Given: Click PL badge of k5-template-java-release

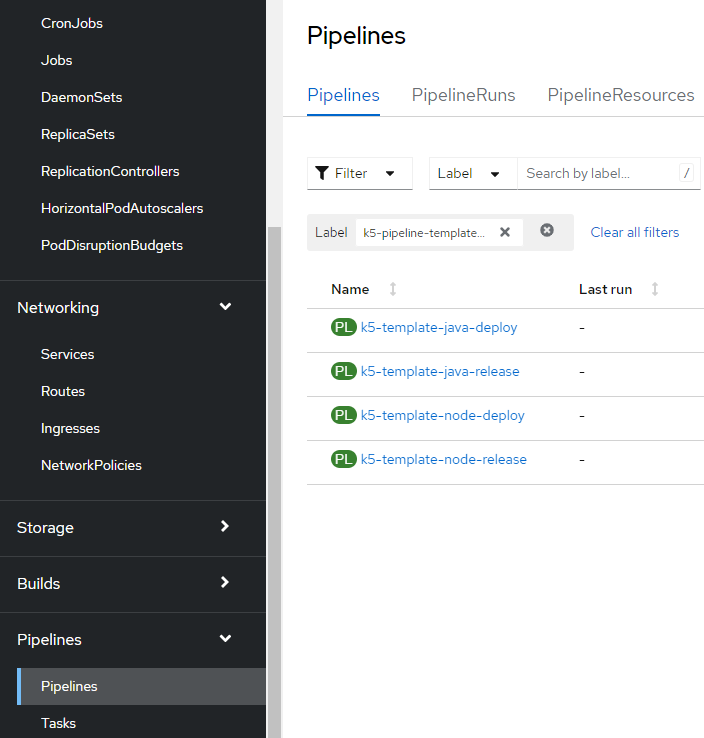Looking at the screenshot, I should tap(344, 371).
